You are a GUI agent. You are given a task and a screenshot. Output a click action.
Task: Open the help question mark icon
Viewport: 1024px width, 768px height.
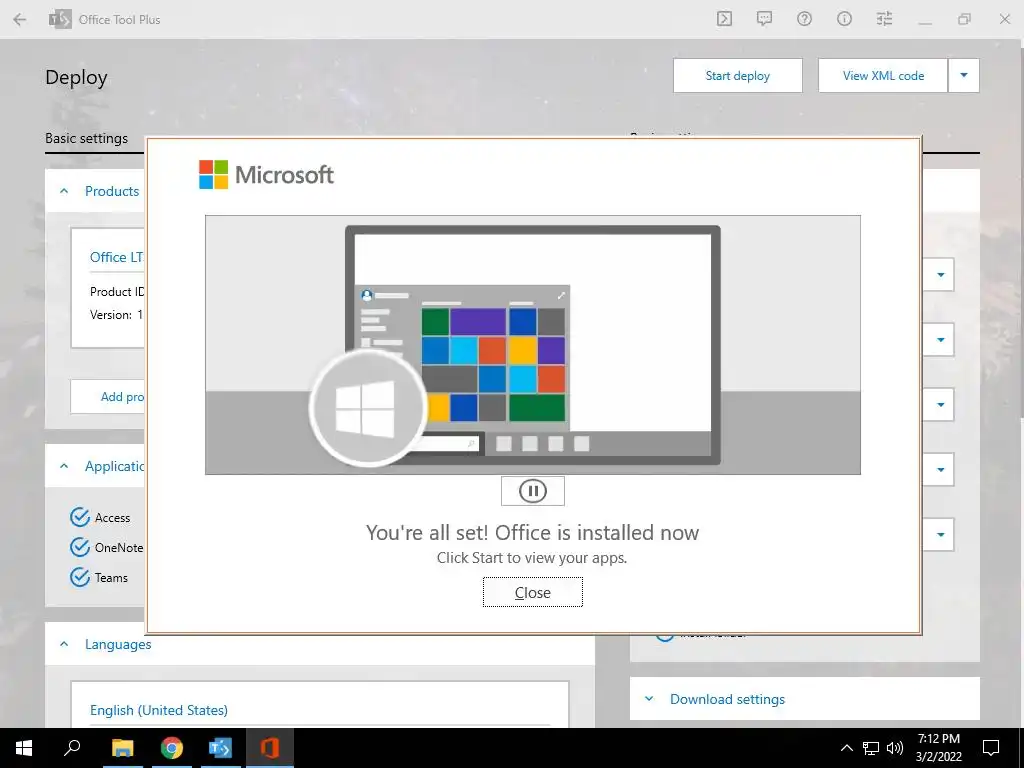(804, 19)
